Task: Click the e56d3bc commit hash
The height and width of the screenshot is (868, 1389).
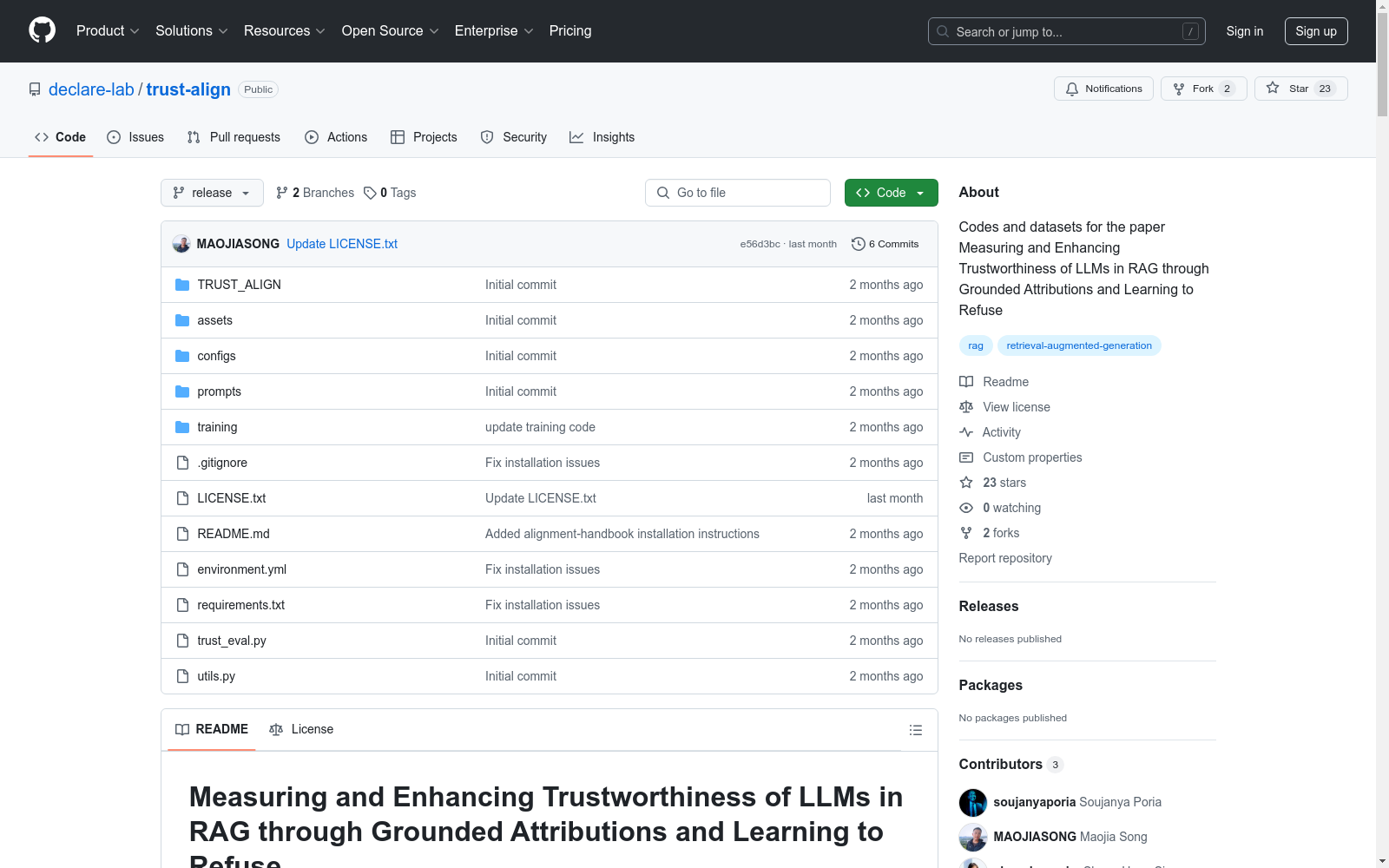Action: [x=760, y=244]
